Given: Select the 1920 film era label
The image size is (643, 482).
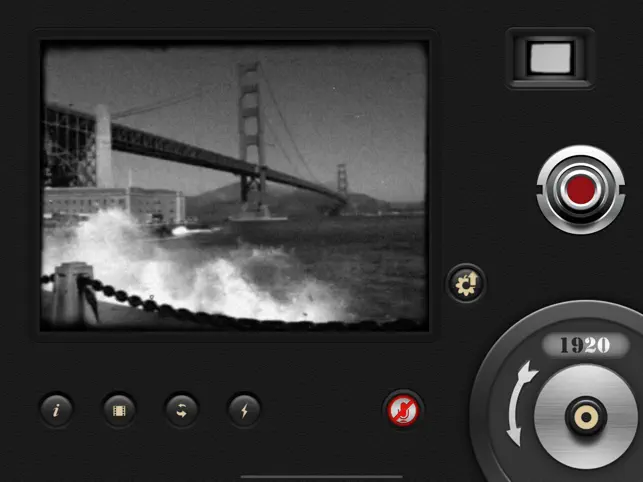Looking at the screenshot, I should 585,345.
